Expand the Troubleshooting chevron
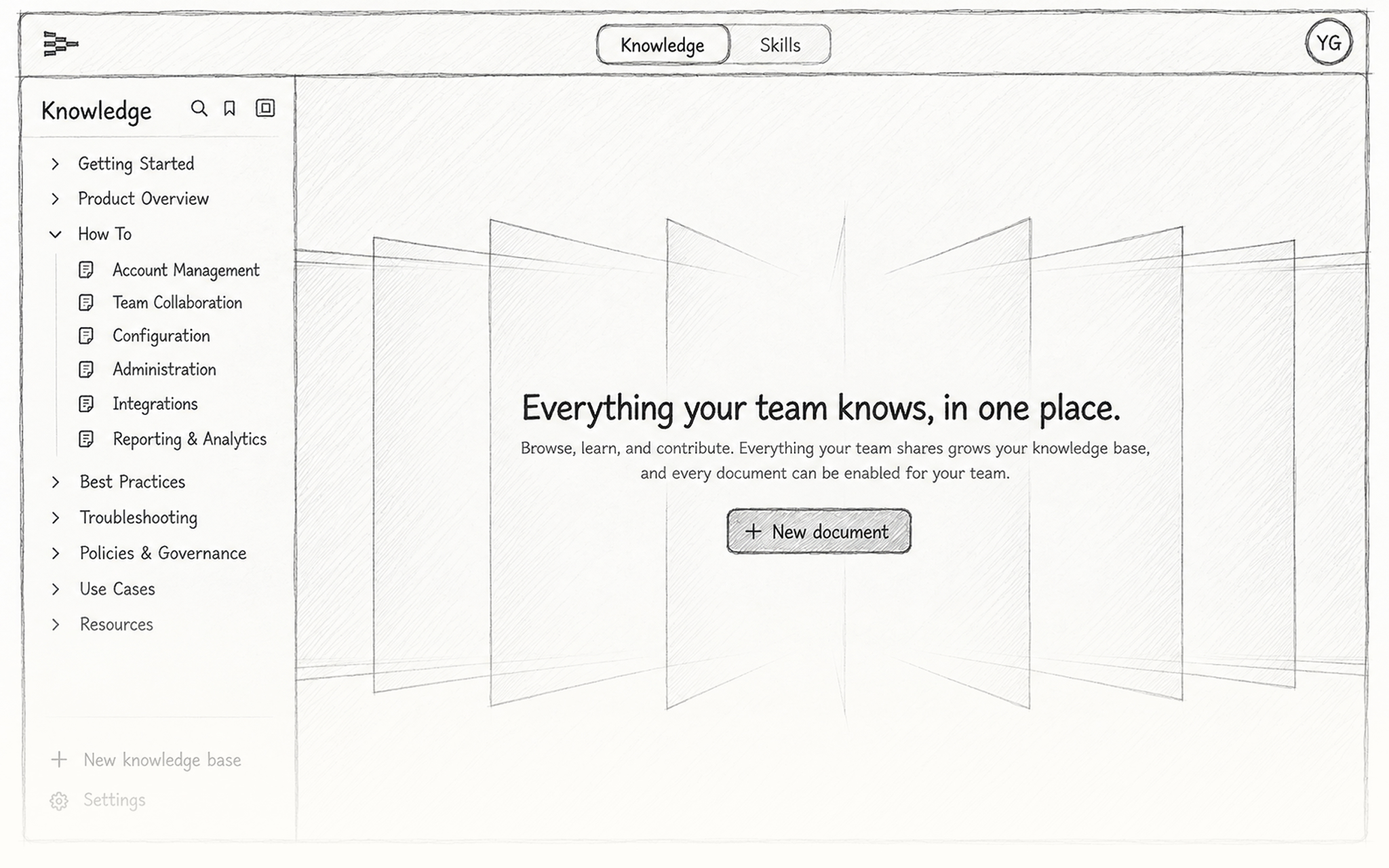Viewport: 1389px width, 868px height. 56,518
